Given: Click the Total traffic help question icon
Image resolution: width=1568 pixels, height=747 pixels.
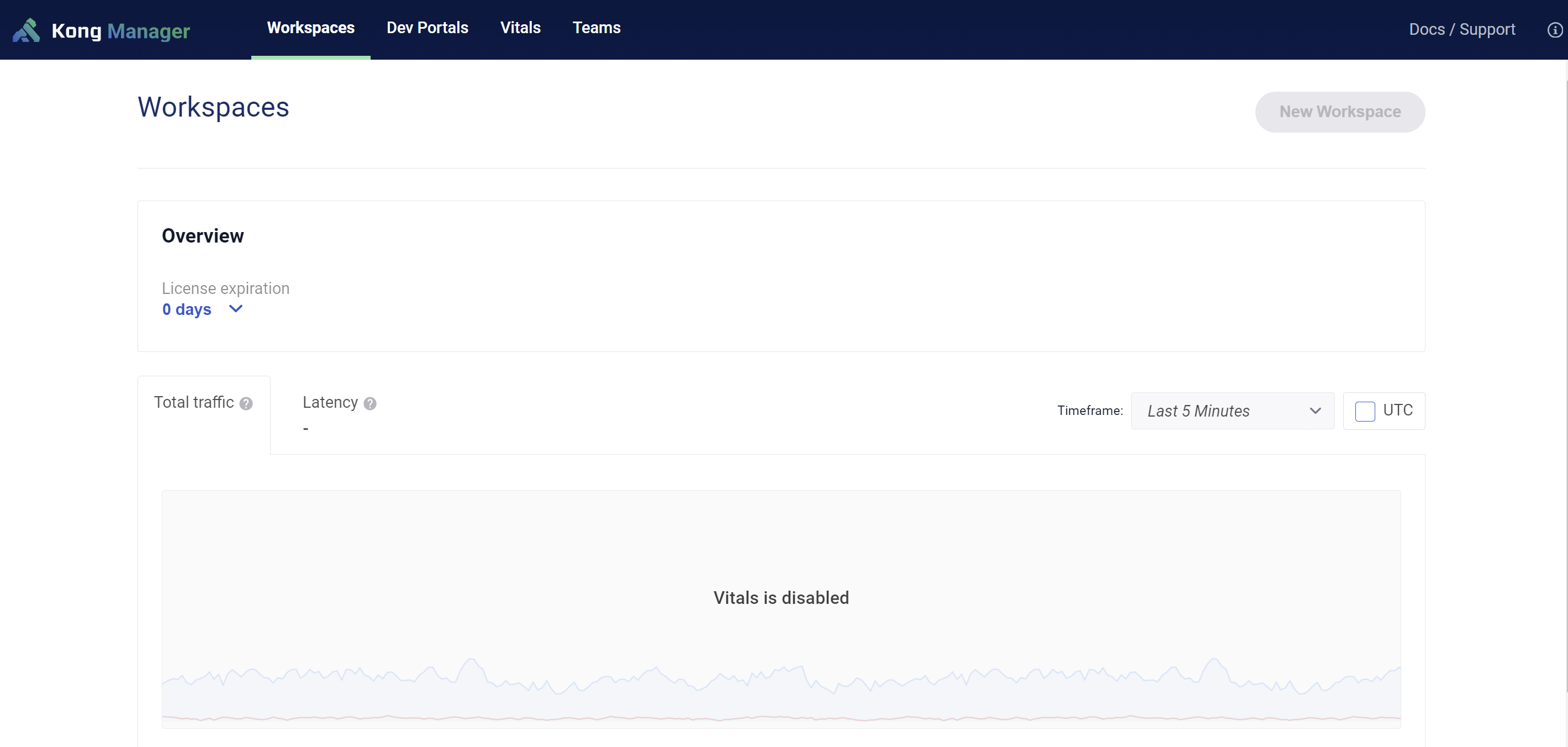Looking at the screenshot, I should pyautogui.click(x=246, y=404).
